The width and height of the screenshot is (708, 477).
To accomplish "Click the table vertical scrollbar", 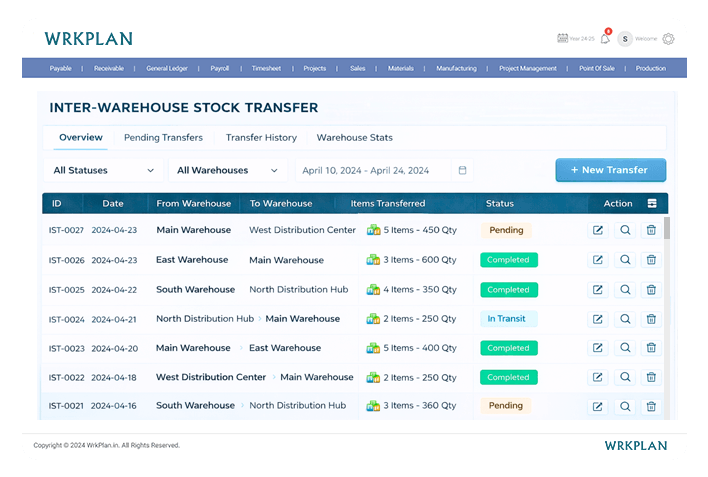I will [666, 228].
